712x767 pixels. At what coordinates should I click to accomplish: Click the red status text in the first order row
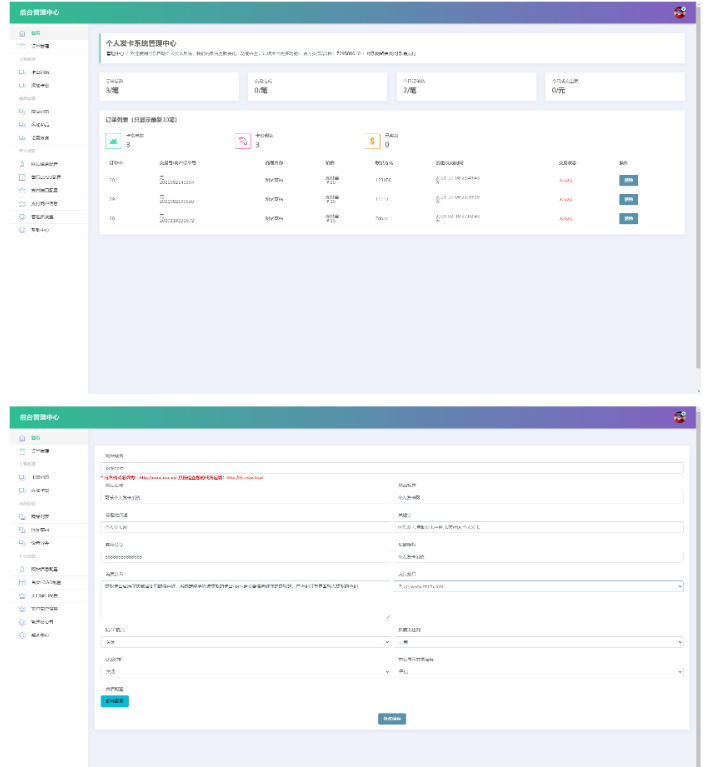566,180
